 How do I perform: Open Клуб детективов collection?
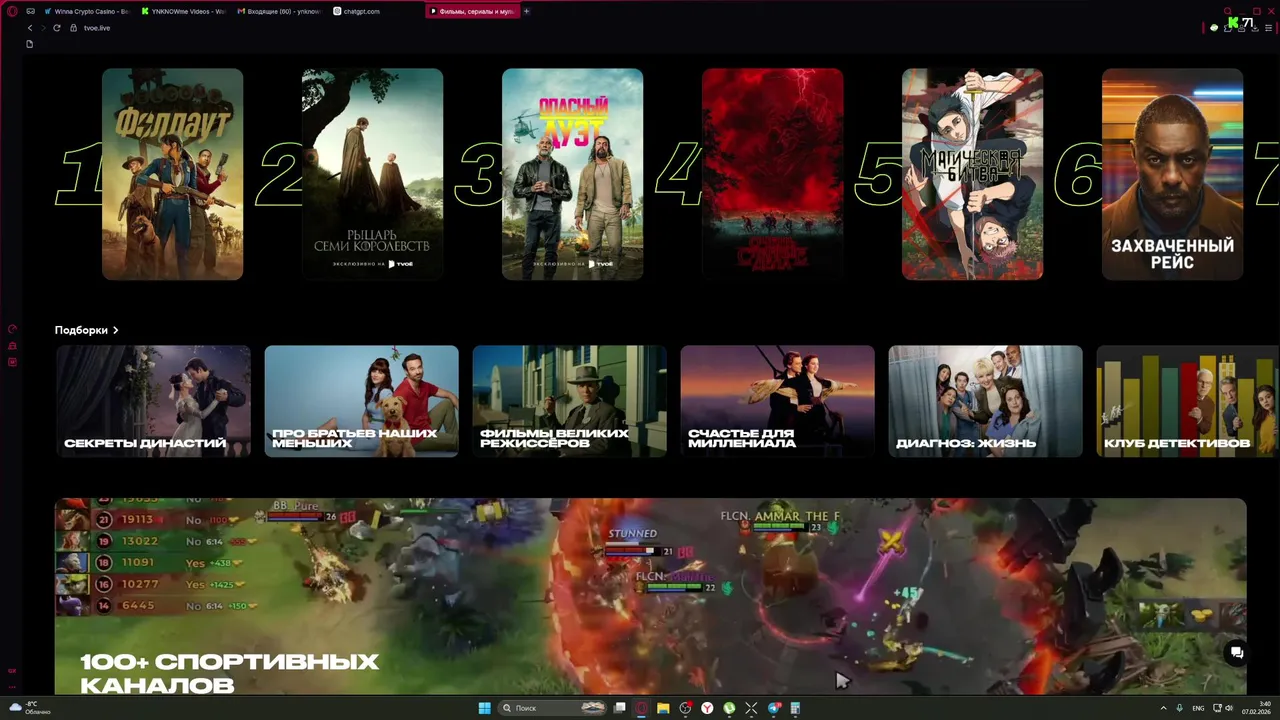click(x=1188, y=401)
